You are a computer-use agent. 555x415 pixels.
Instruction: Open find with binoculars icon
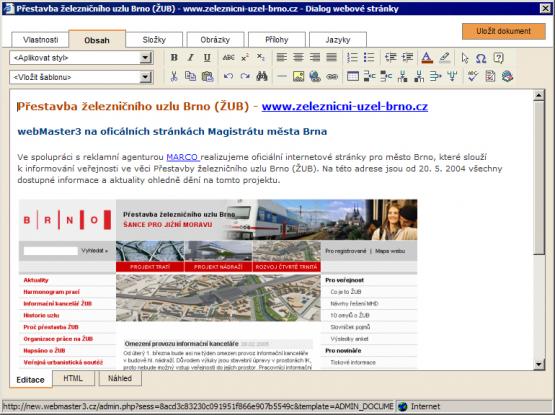[x=262, y=76]
